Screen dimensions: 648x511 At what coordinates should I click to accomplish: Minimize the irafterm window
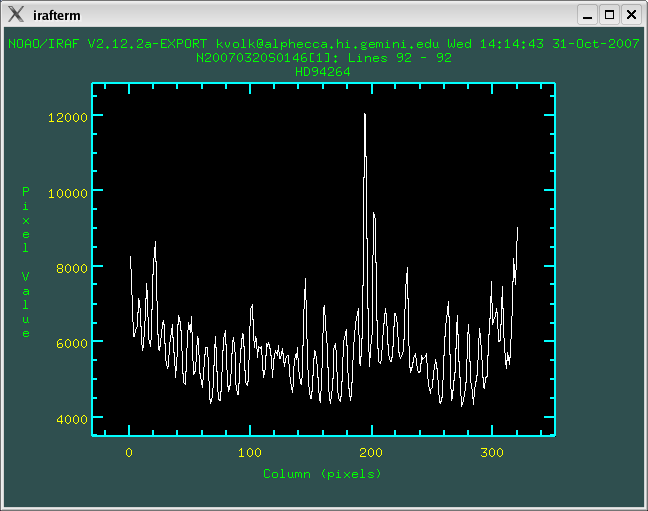[587, 15]
